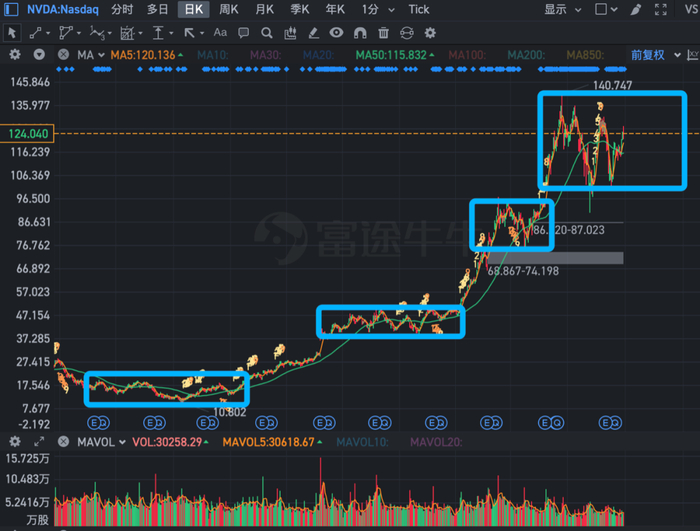Select the price range measure tool

pyautogui.click(x=158, y=33)
